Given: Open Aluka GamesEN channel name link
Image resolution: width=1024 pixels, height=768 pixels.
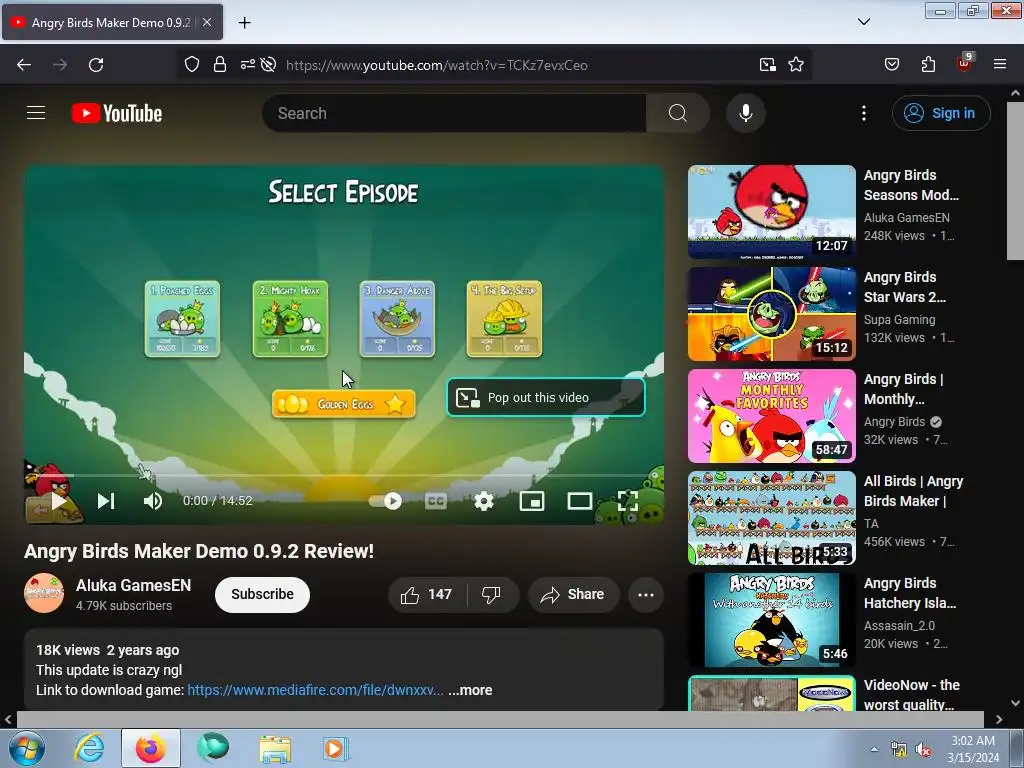Looking at the screenshot, I should pos(133,585).
